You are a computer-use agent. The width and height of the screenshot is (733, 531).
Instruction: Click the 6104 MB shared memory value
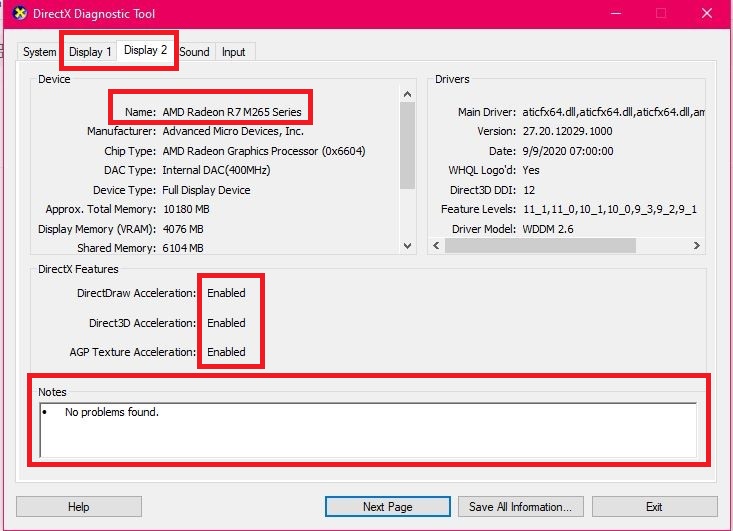(x=183, y=248)
